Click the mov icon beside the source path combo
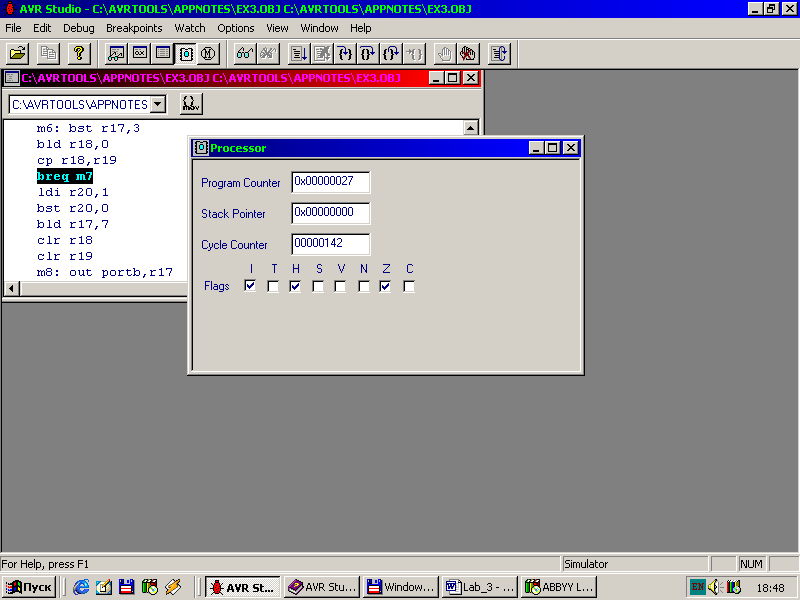The height and width of the screenshot is (600, 800). (191, 104)
